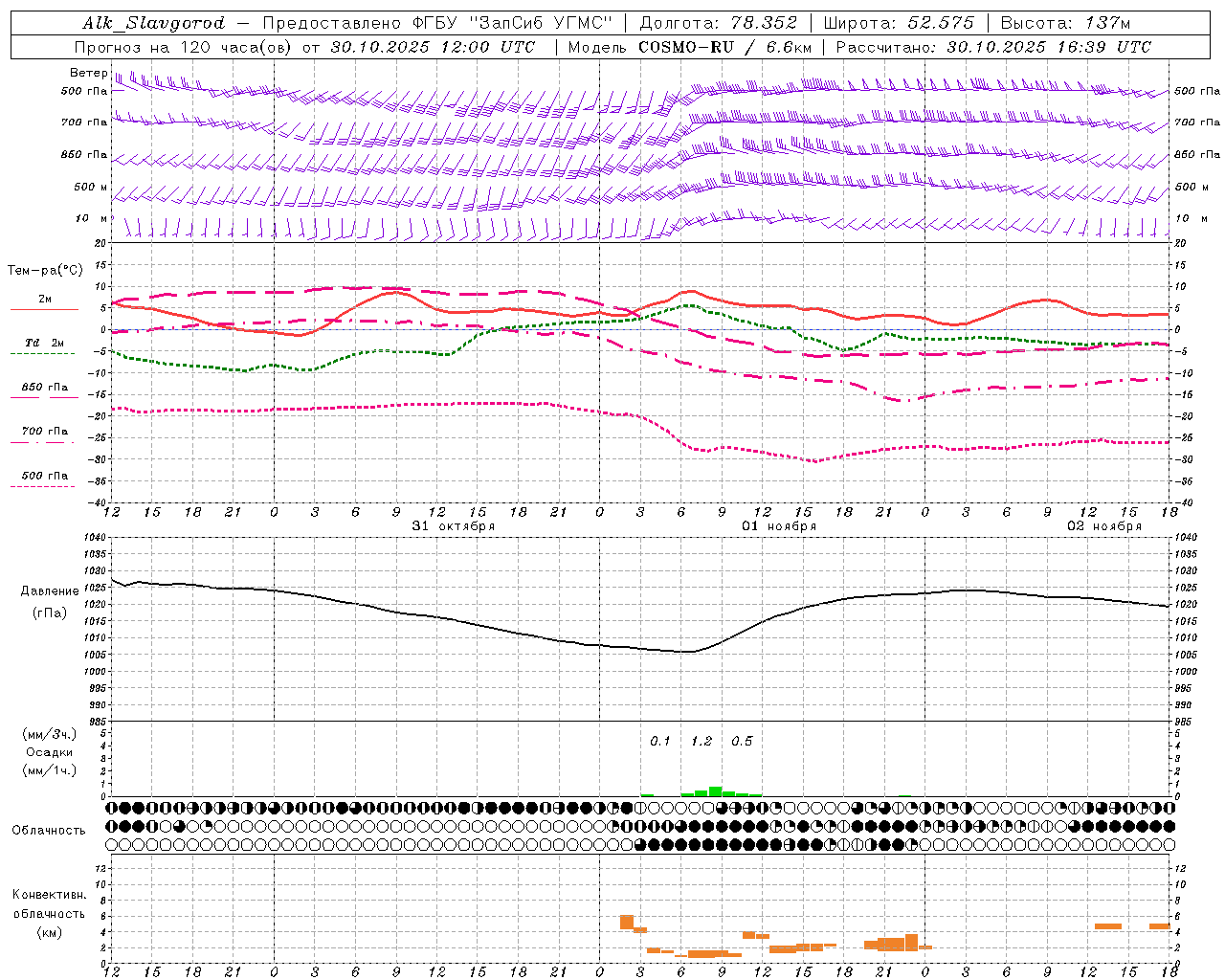This screenshot has width=1225, height=980.
Task: Click the unit label "(мм/3ч.)"
Action: [x=50, y=734]
